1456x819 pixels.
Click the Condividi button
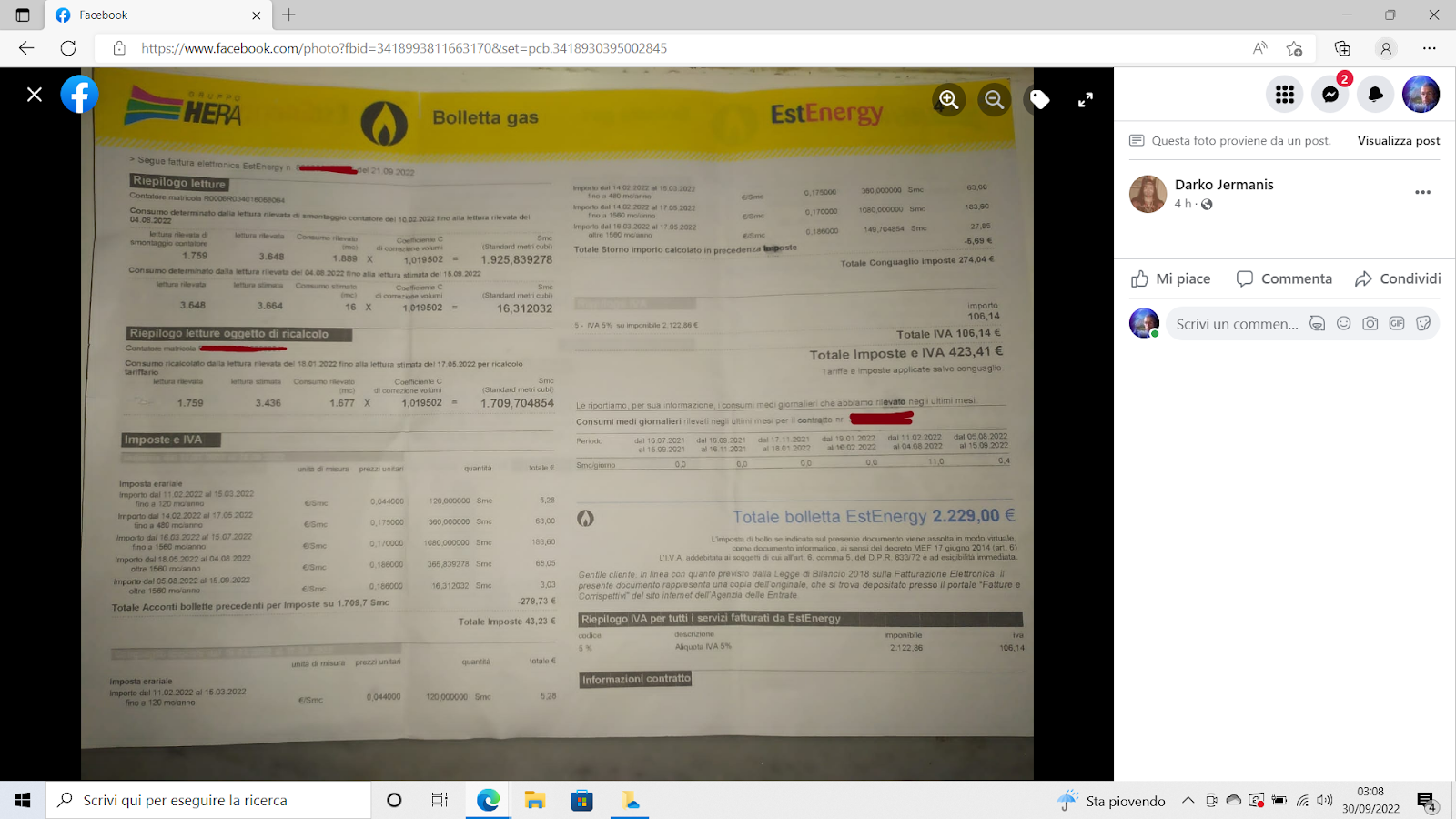pyautogui.click(x=1398, y=279)
